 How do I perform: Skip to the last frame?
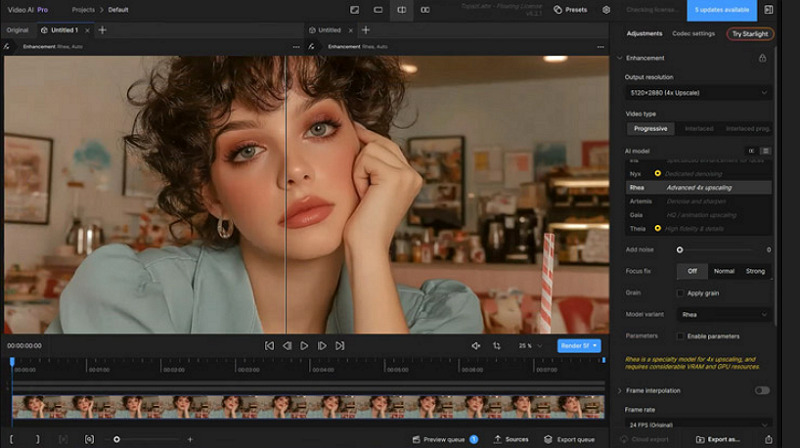[x=340, y=346]
